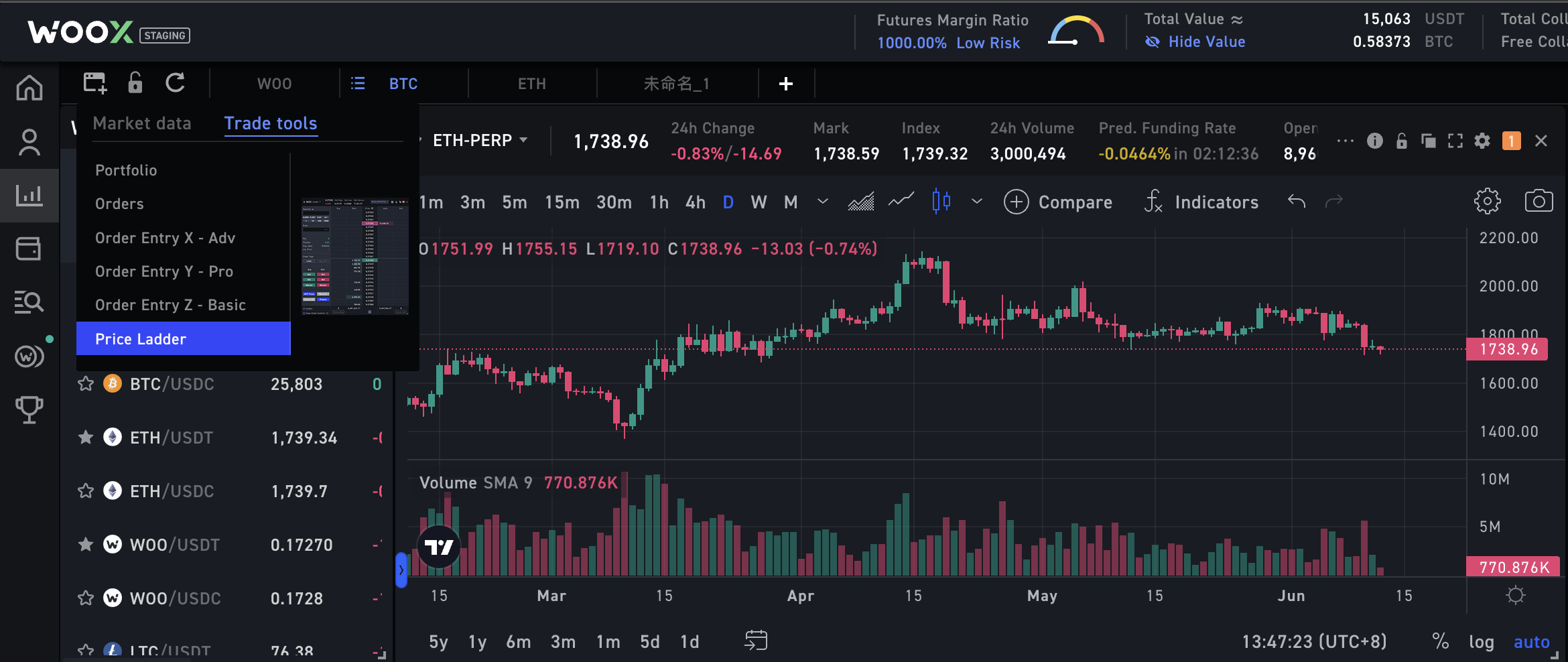Toggle favorite star for BTC/USDC
This screenshot has height=662, width=1568.
coord(86,384)
